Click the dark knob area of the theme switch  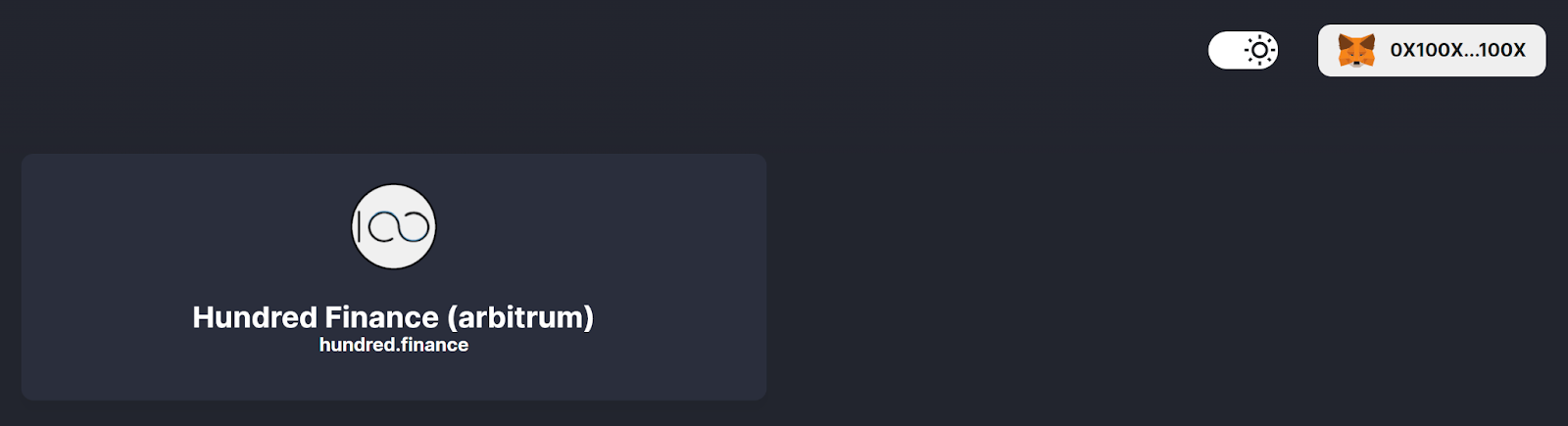pos(1260,50)
